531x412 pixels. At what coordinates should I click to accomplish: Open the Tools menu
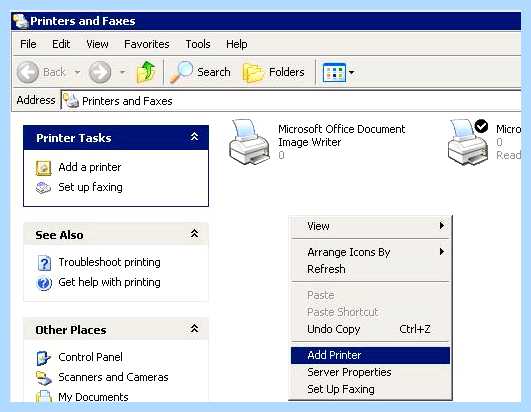(198, 44)
